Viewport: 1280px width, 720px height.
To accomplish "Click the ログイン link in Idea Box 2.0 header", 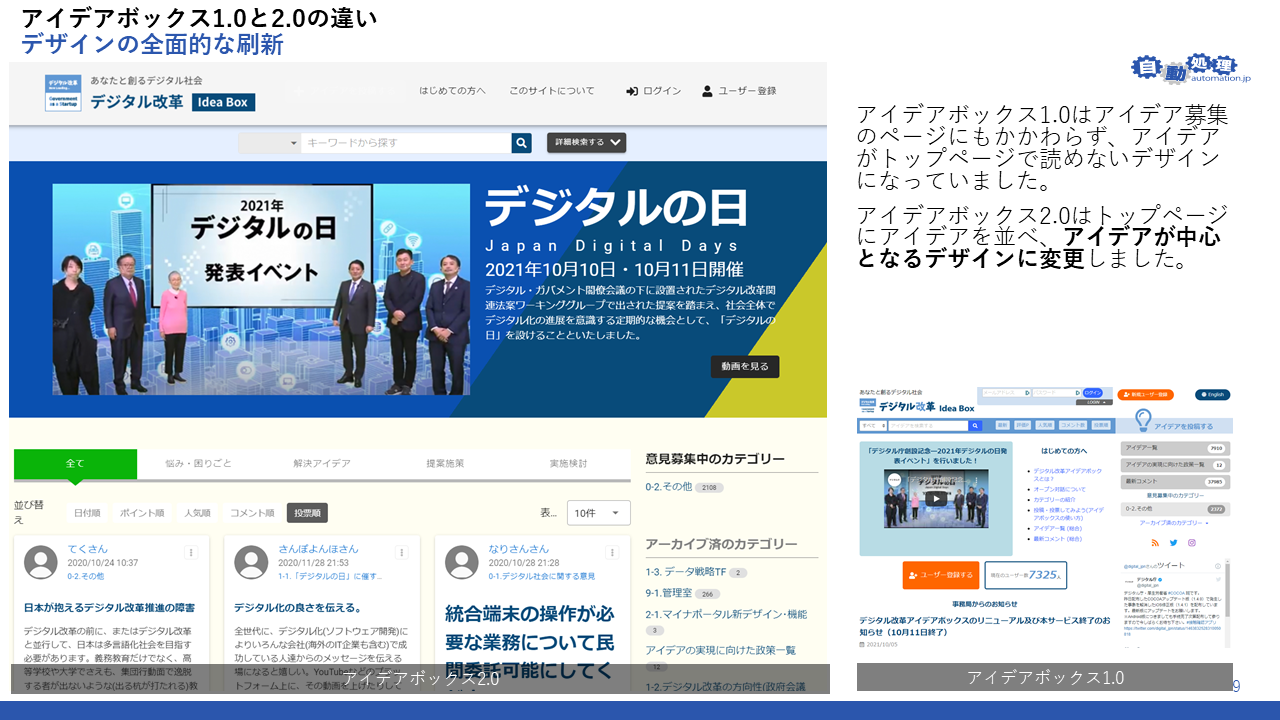I will click(654, 91).
